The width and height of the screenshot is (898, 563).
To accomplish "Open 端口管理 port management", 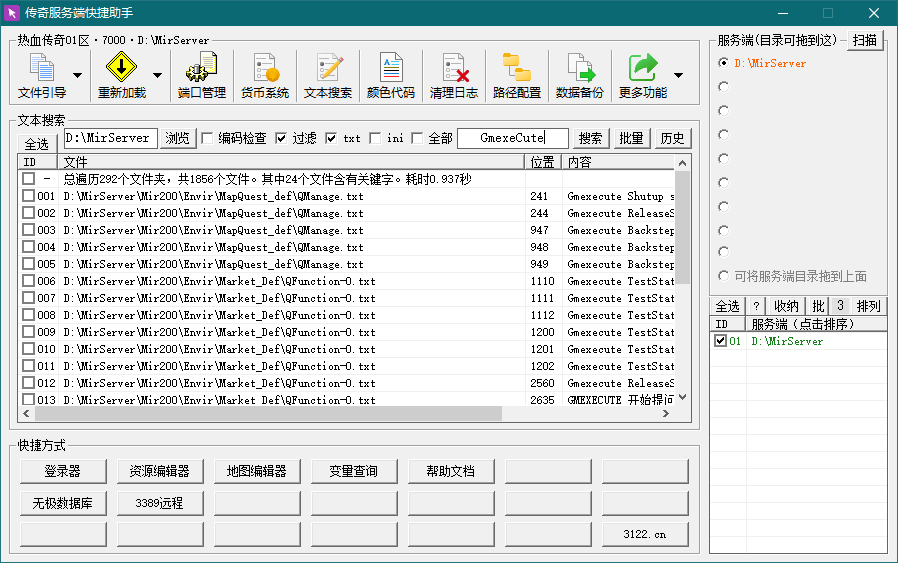I will point(201,75).
